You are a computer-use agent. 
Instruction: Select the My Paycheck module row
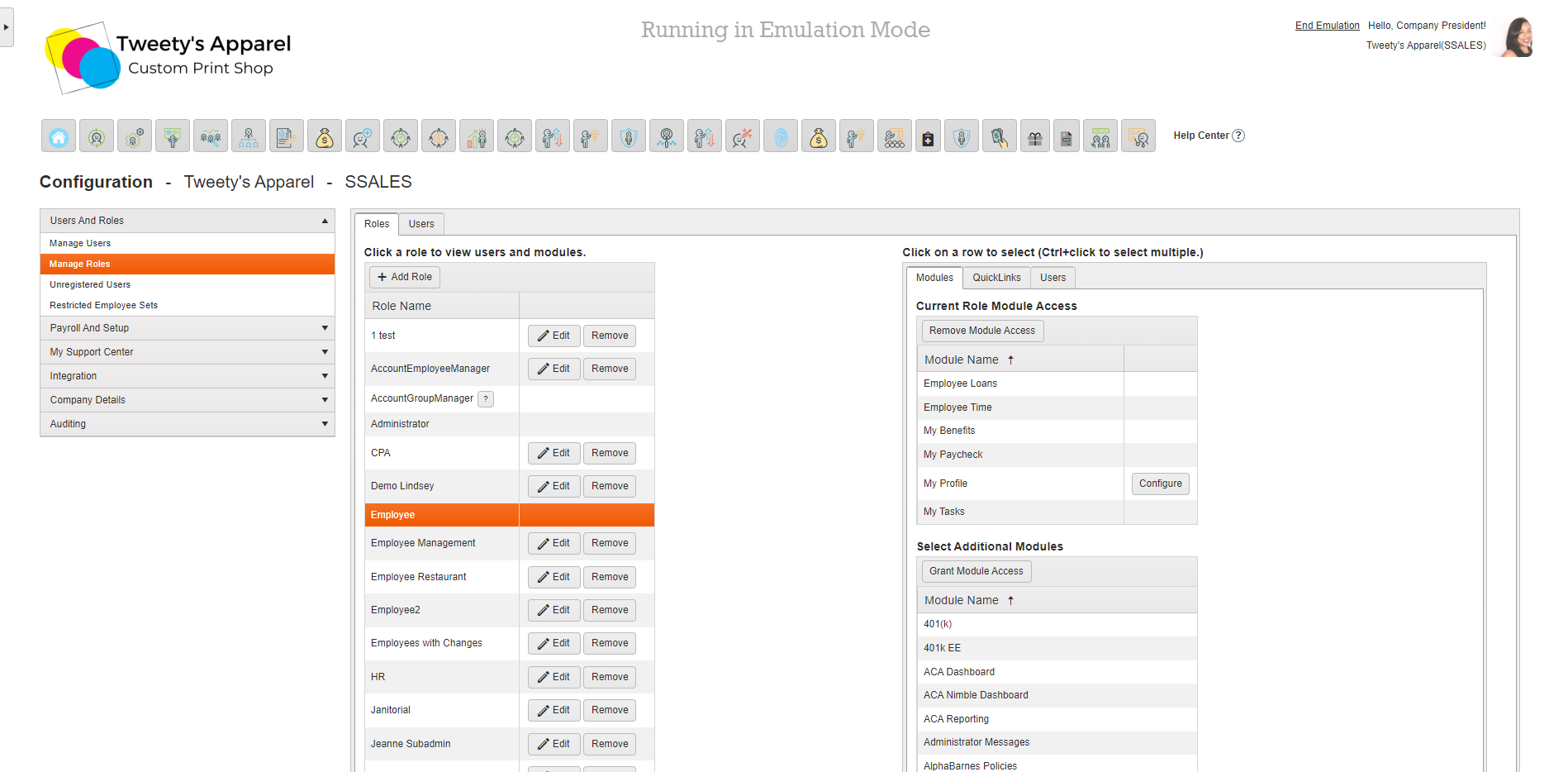click(1057, 455)
